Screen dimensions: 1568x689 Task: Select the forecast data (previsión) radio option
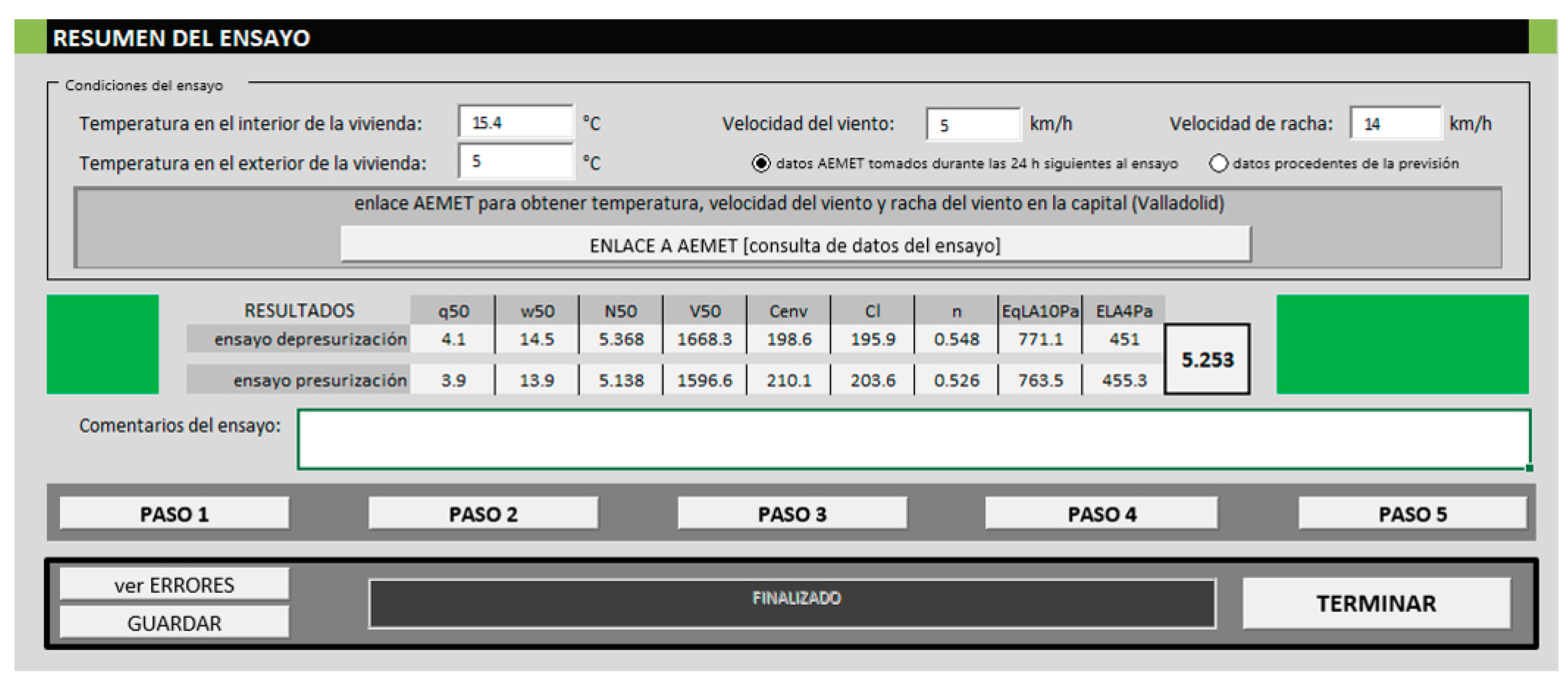click(1218, 163)
